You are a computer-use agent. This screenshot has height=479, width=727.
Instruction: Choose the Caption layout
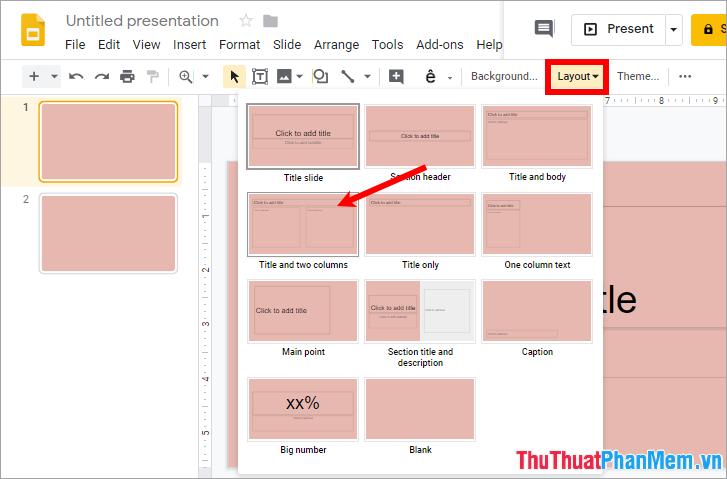pyautogui.click(x=537, y=311)
